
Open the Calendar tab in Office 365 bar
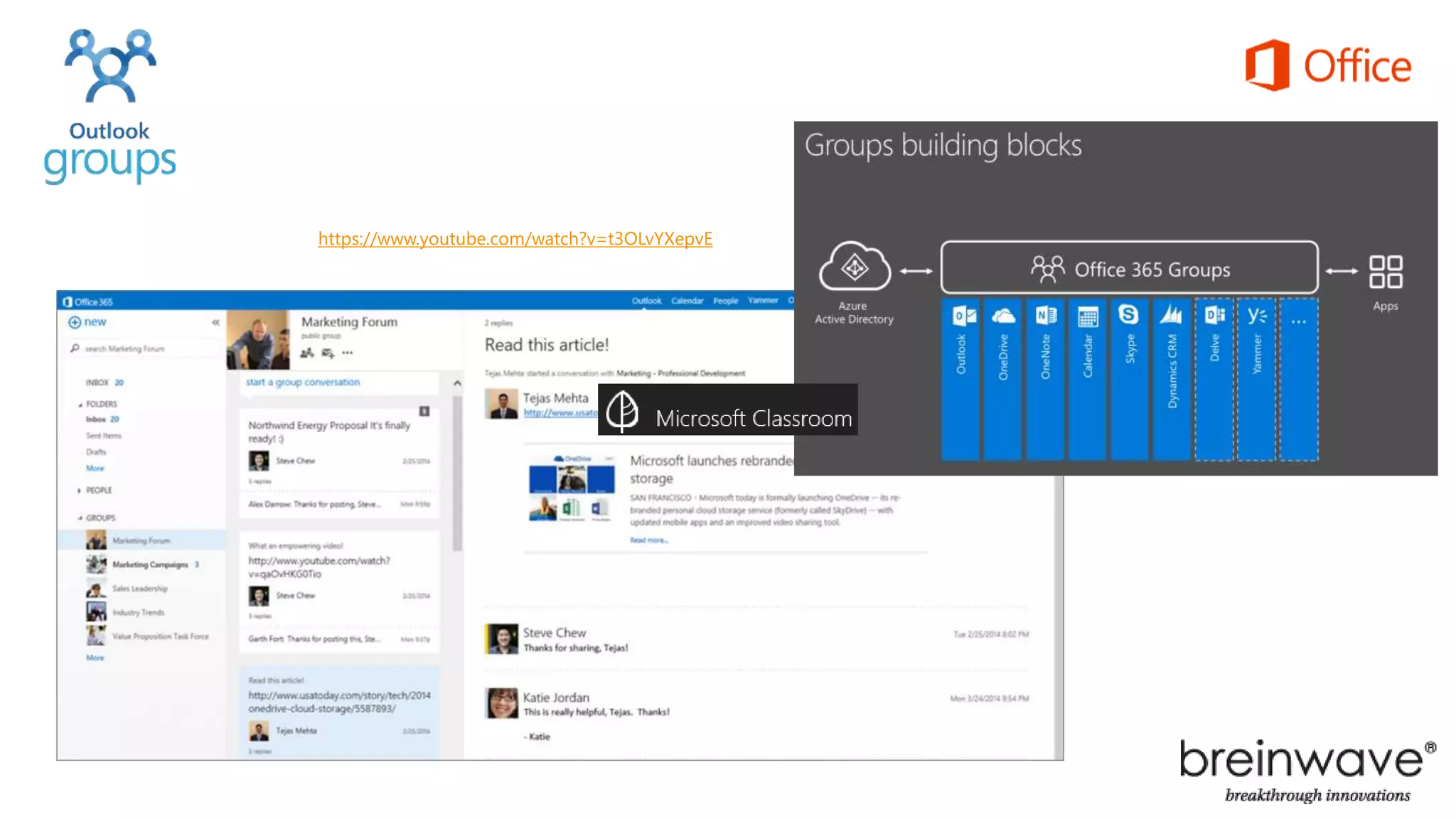687,301
